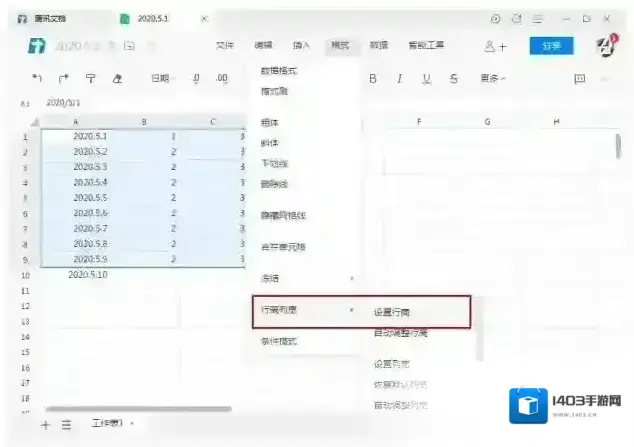The image size is (634, 447).
Task: Click the refresh icon in title bar
Action: [516, 19]
